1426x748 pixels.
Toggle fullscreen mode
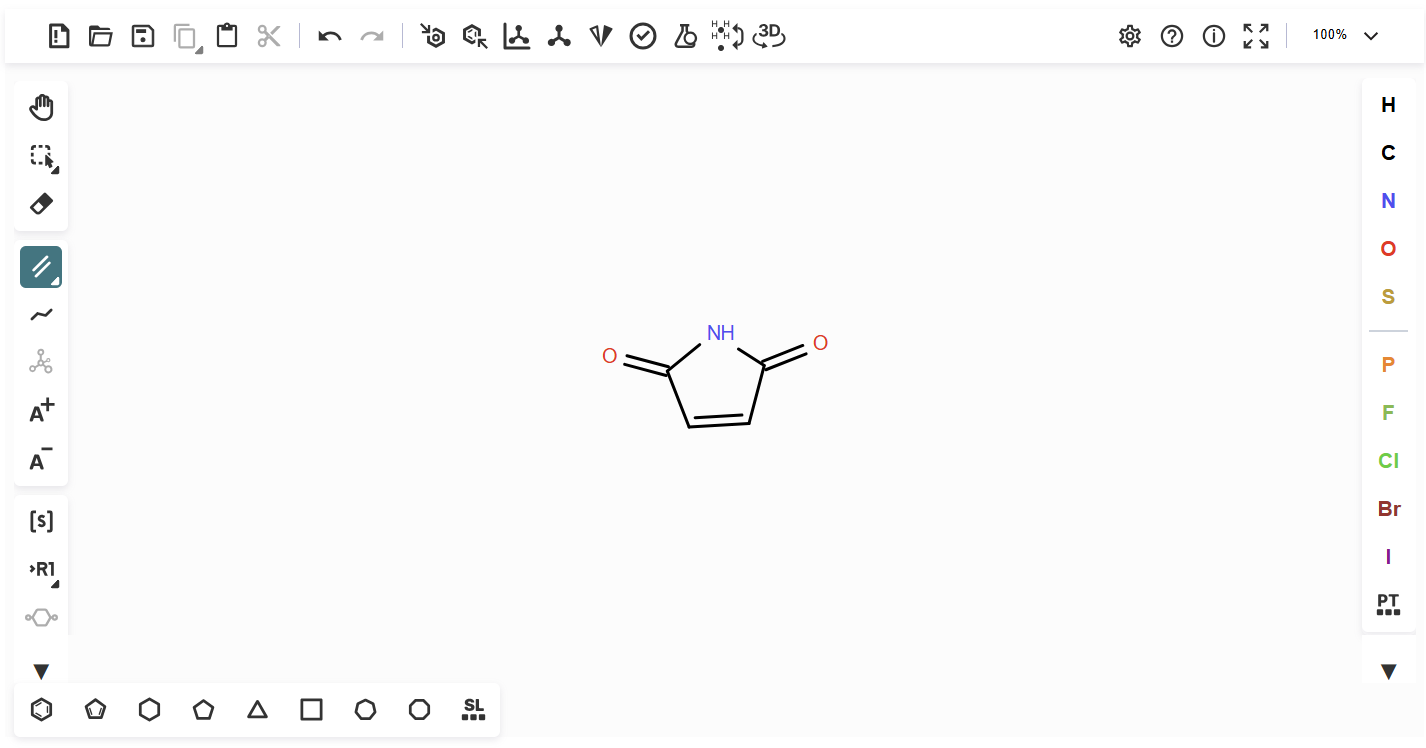point(1255,37)
